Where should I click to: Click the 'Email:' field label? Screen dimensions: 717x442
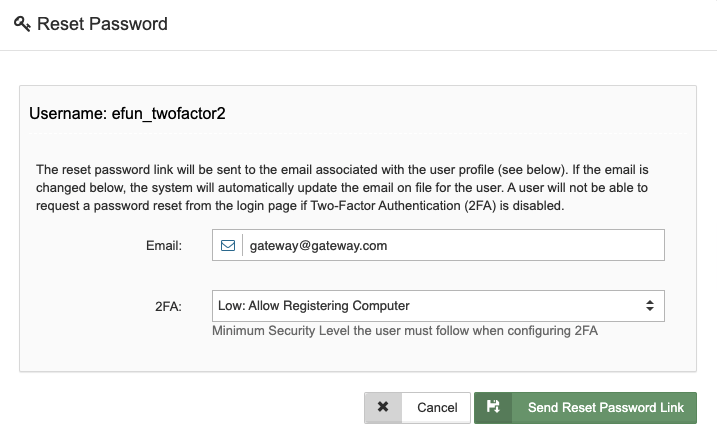pyautogui.click(x=165, y=246)
